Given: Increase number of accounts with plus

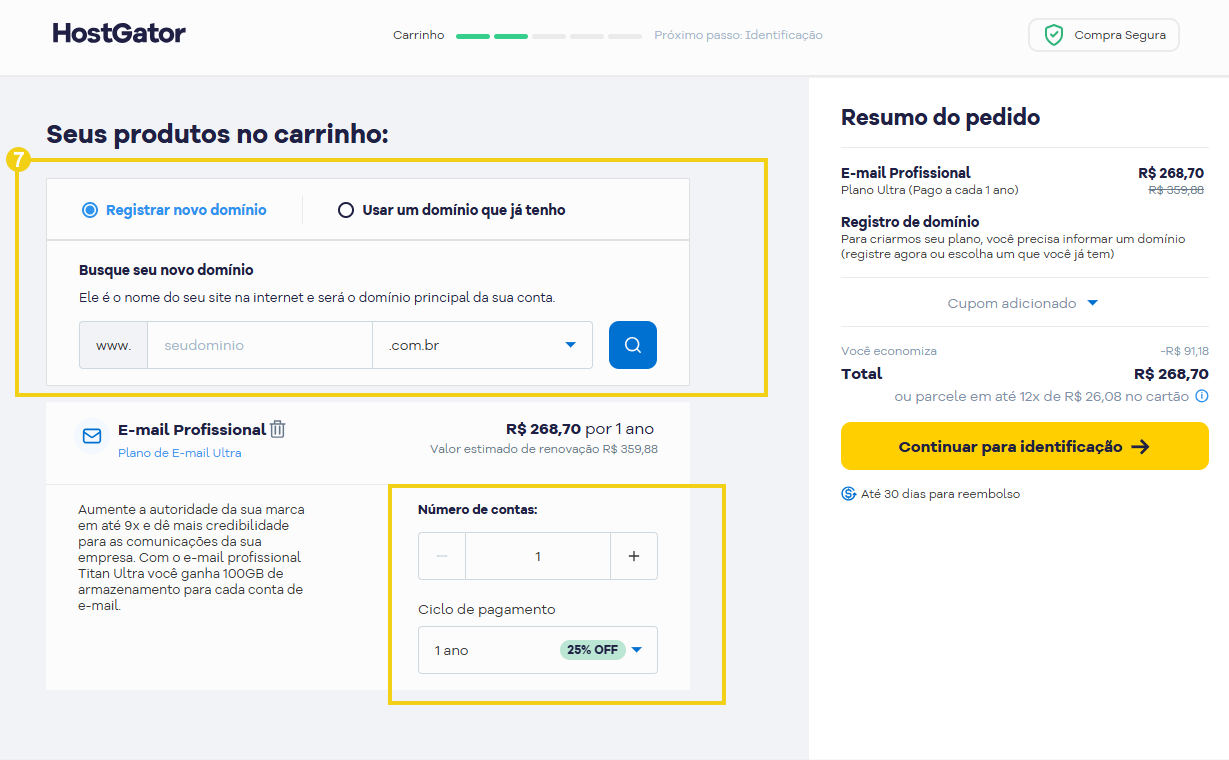Looking at the screenshot, I should click(x=634, y=556).
